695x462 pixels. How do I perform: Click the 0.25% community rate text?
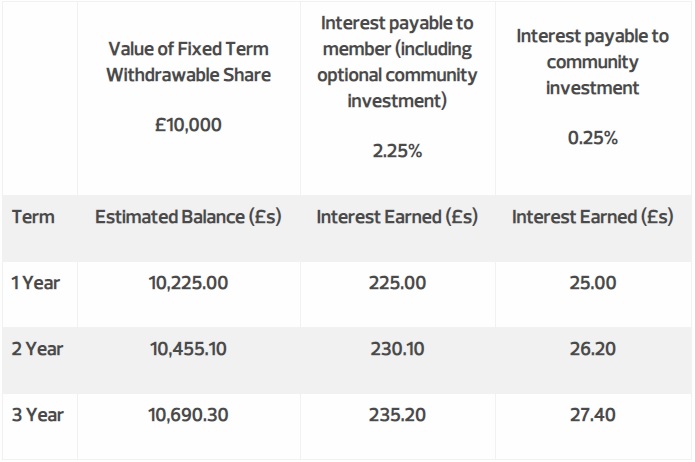(x=593, y=138)
